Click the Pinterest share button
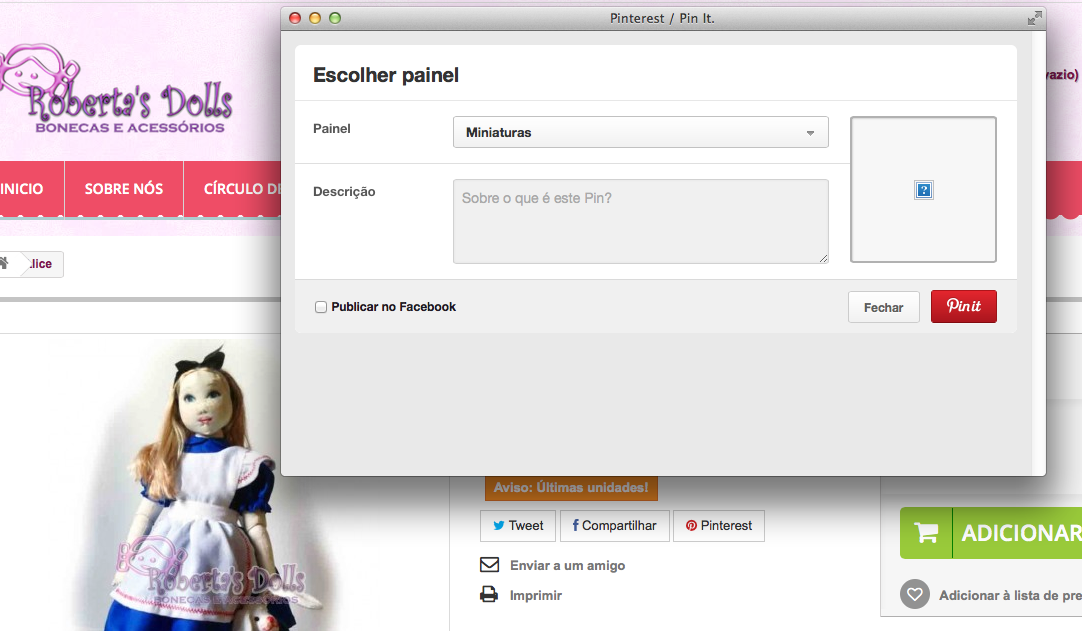The image size is (1082, 631). 718,525
